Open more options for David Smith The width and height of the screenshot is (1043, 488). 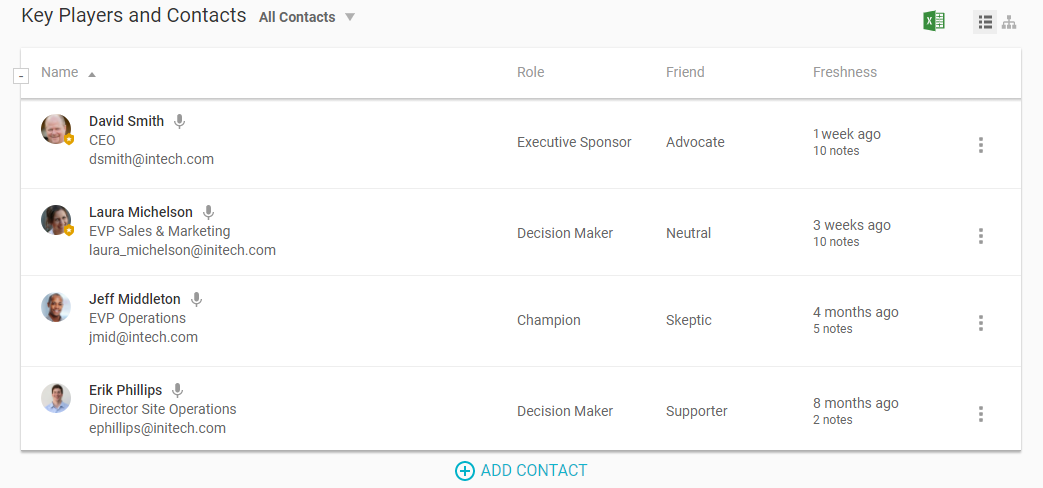click(x=980, y=145)
